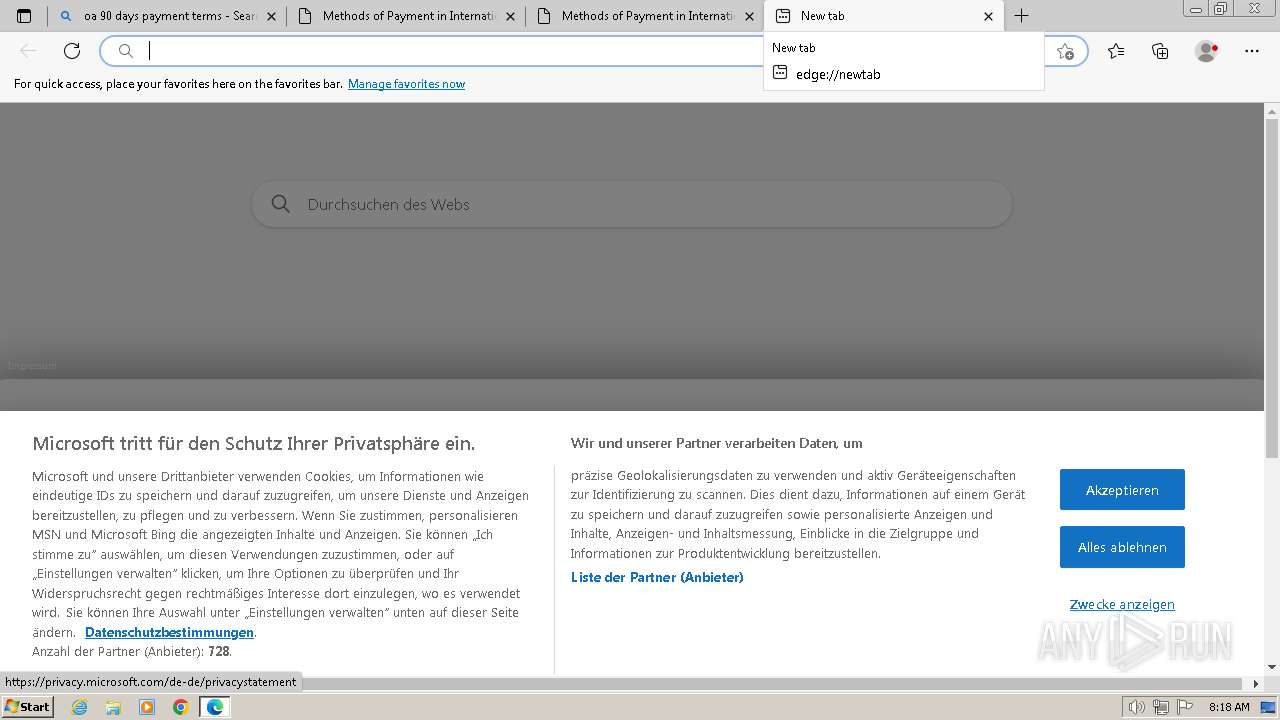
Task: Open the Favorites list icon
Action: click(x=1116, y=51)
